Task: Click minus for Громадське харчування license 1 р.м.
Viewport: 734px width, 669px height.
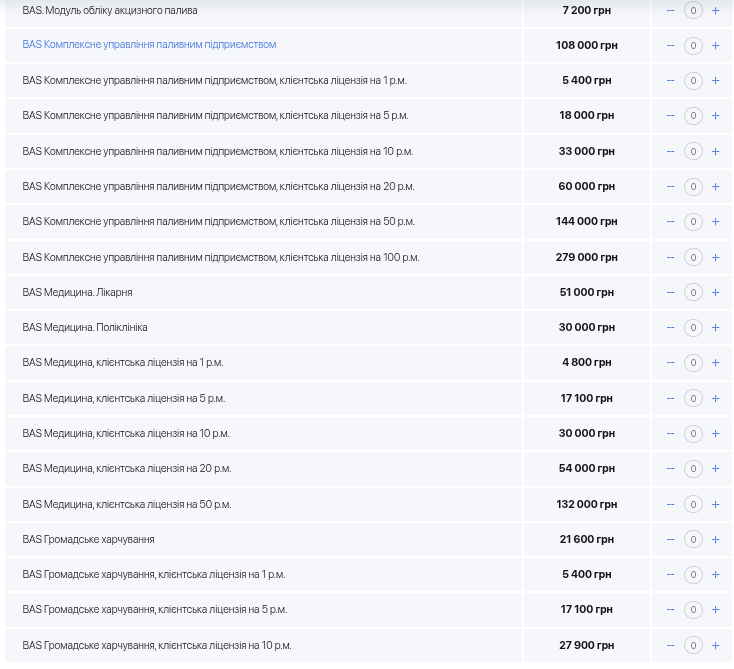Action: point(670,575)
